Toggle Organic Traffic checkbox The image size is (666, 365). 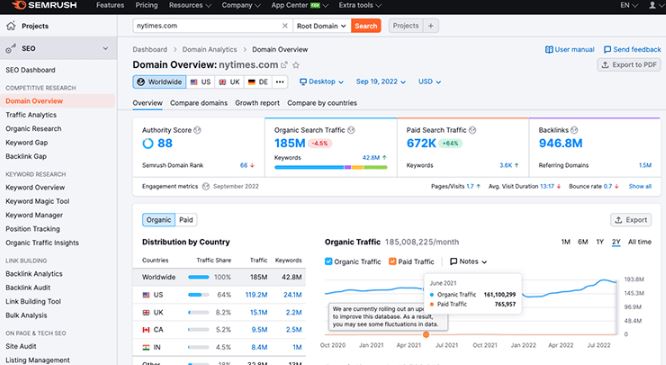point(328,261)
